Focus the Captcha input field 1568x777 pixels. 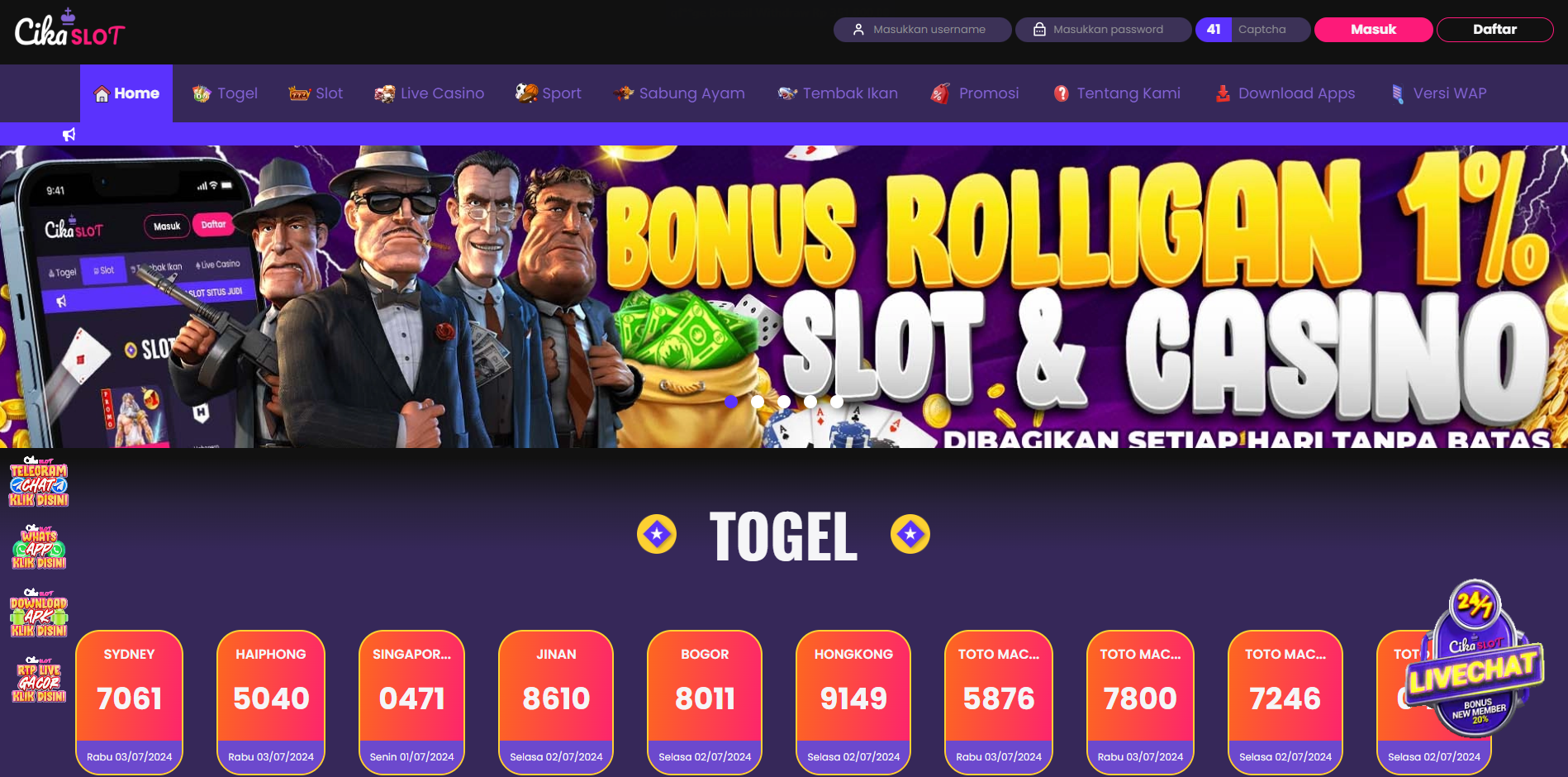pyautogui.click(x=1271, y=30)
